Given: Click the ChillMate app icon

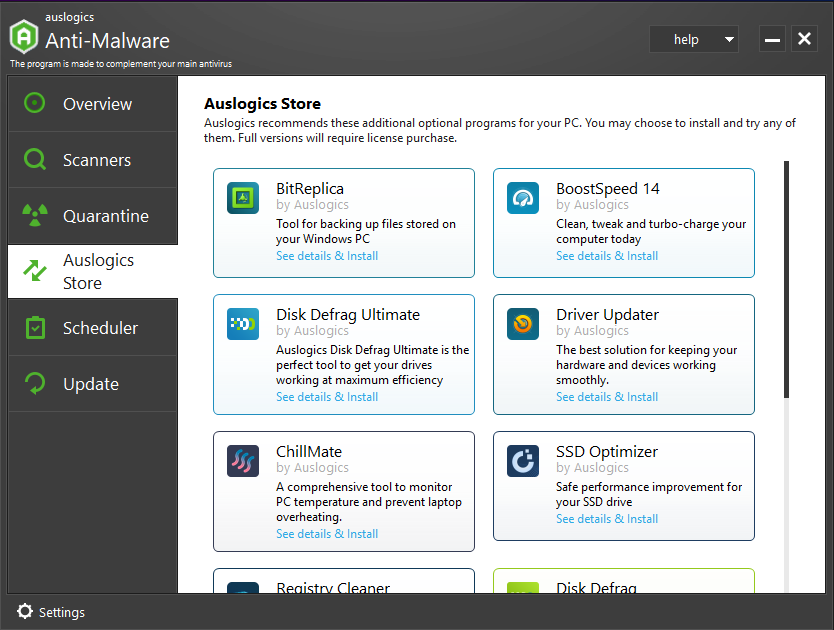Looking at the screenshot, I should coord(243,461).
